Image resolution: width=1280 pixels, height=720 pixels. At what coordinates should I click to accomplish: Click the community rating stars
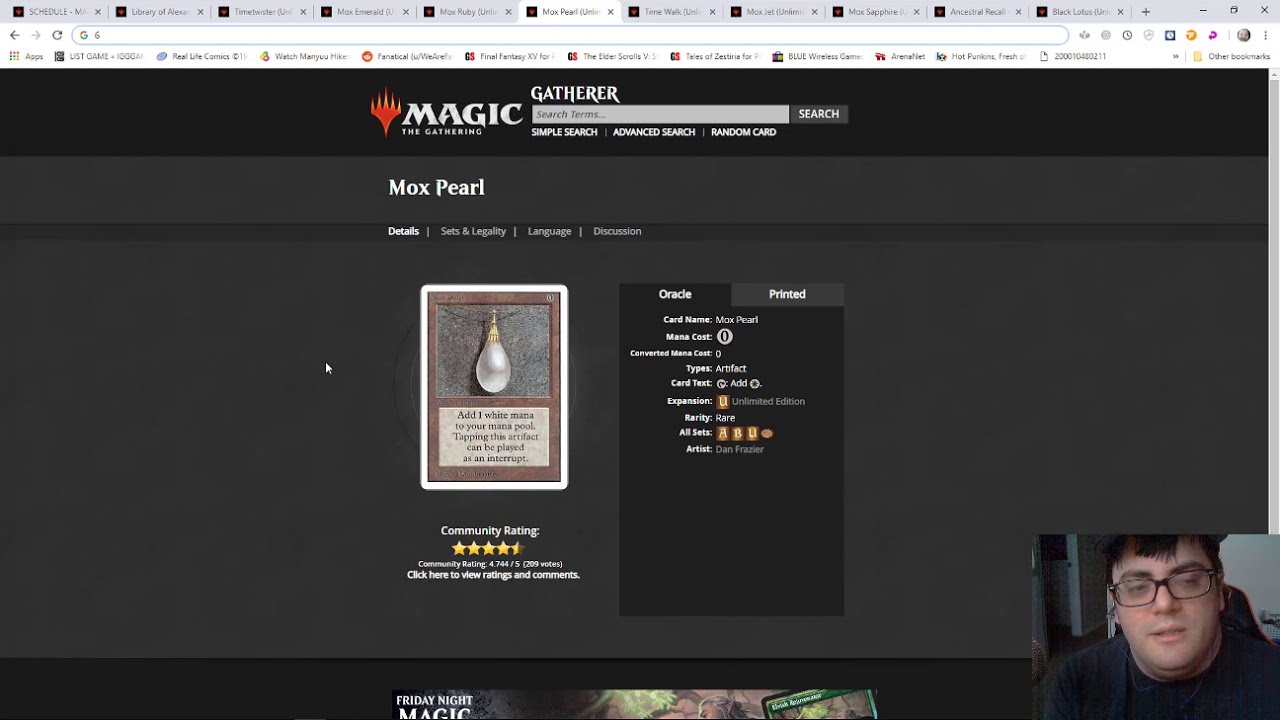tap(488, 548)
